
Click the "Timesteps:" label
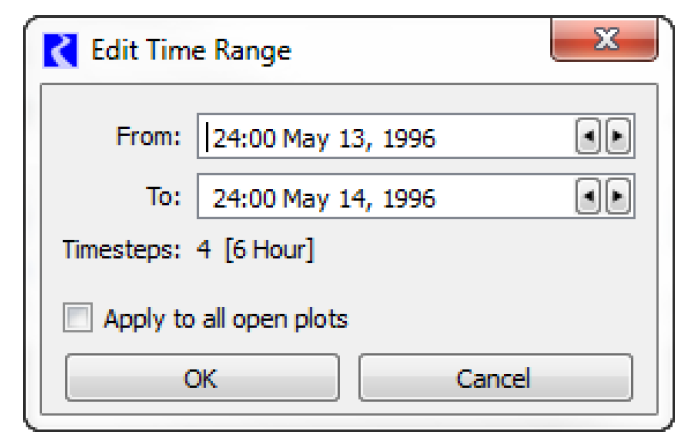122,249
